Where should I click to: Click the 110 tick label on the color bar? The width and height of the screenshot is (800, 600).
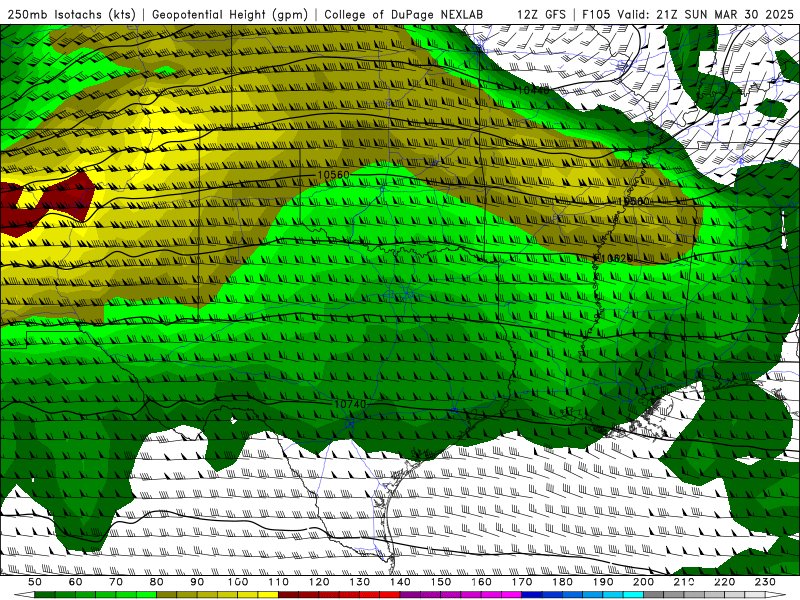pyautogui.click(x=279, y=582)
